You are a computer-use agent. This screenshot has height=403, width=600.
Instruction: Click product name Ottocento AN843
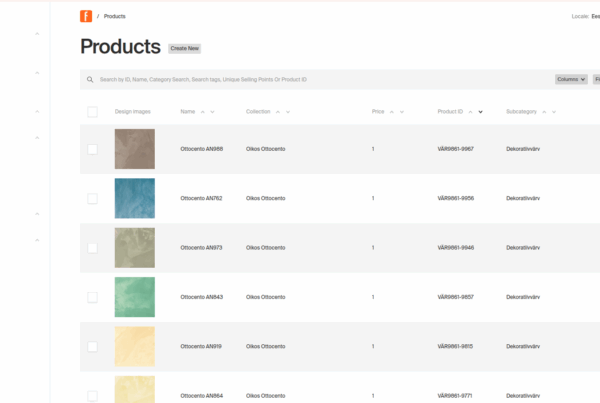[202, 297]
